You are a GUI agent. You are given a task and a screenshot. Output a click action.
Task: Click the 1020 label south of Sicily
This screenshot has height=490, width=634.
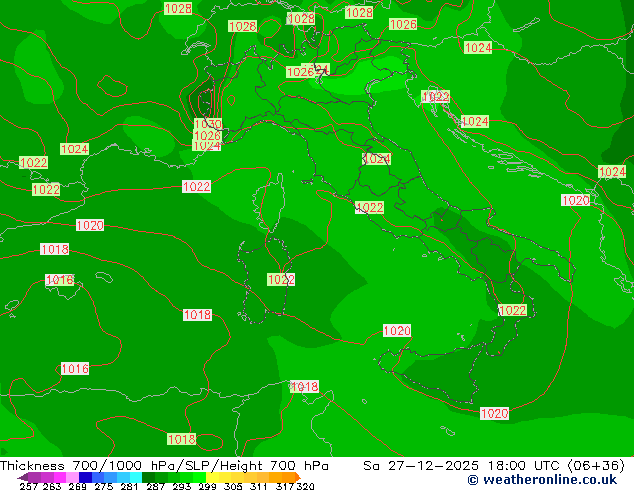point(495,414)
